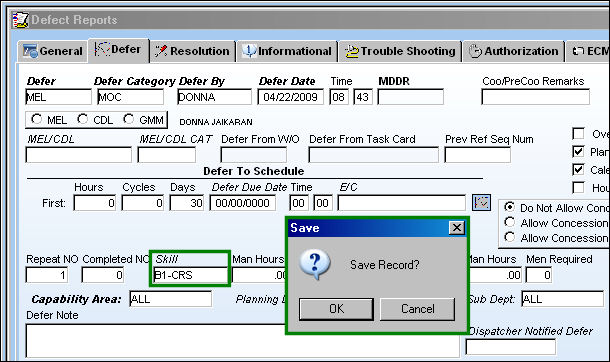Click the MEL/CDL input field

pyautogui.click(x=79, y=155)
